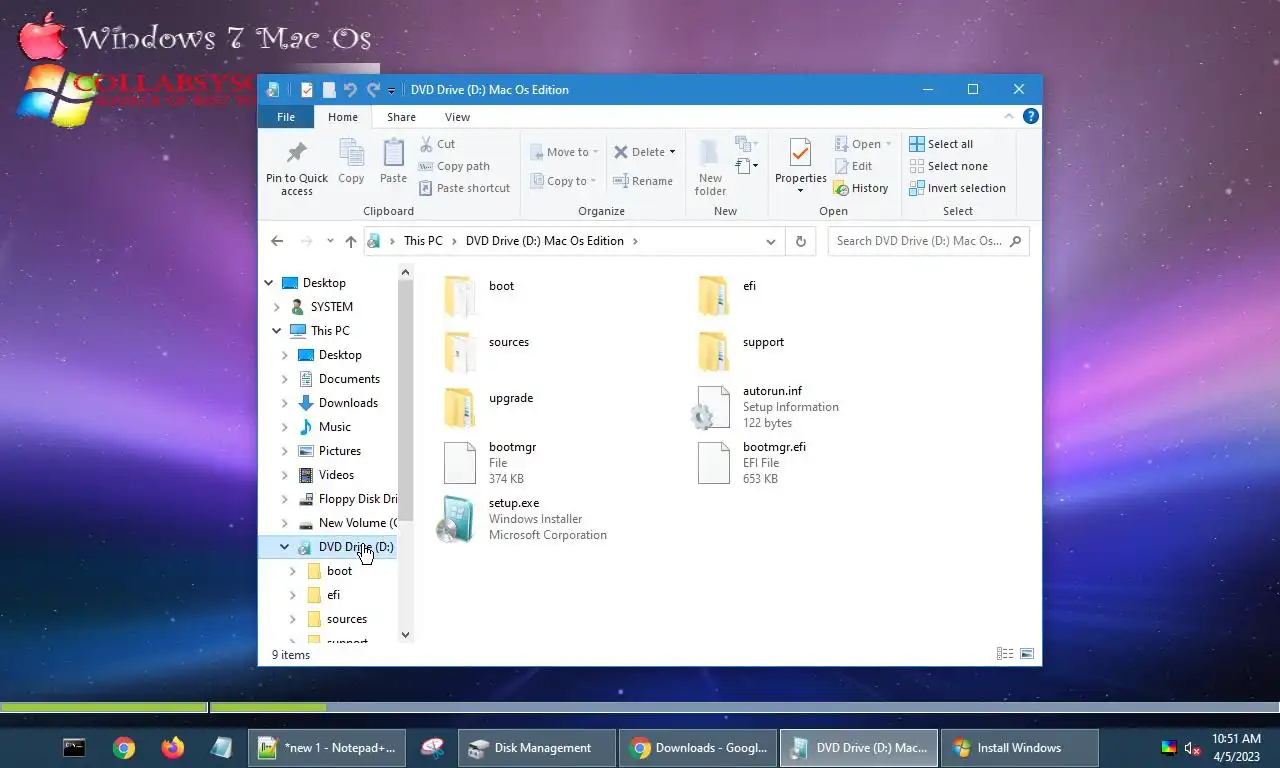This screenshot has height=768, width=1280.
Task: Switch to Details view icon
Action: (x=1005, y=654)
